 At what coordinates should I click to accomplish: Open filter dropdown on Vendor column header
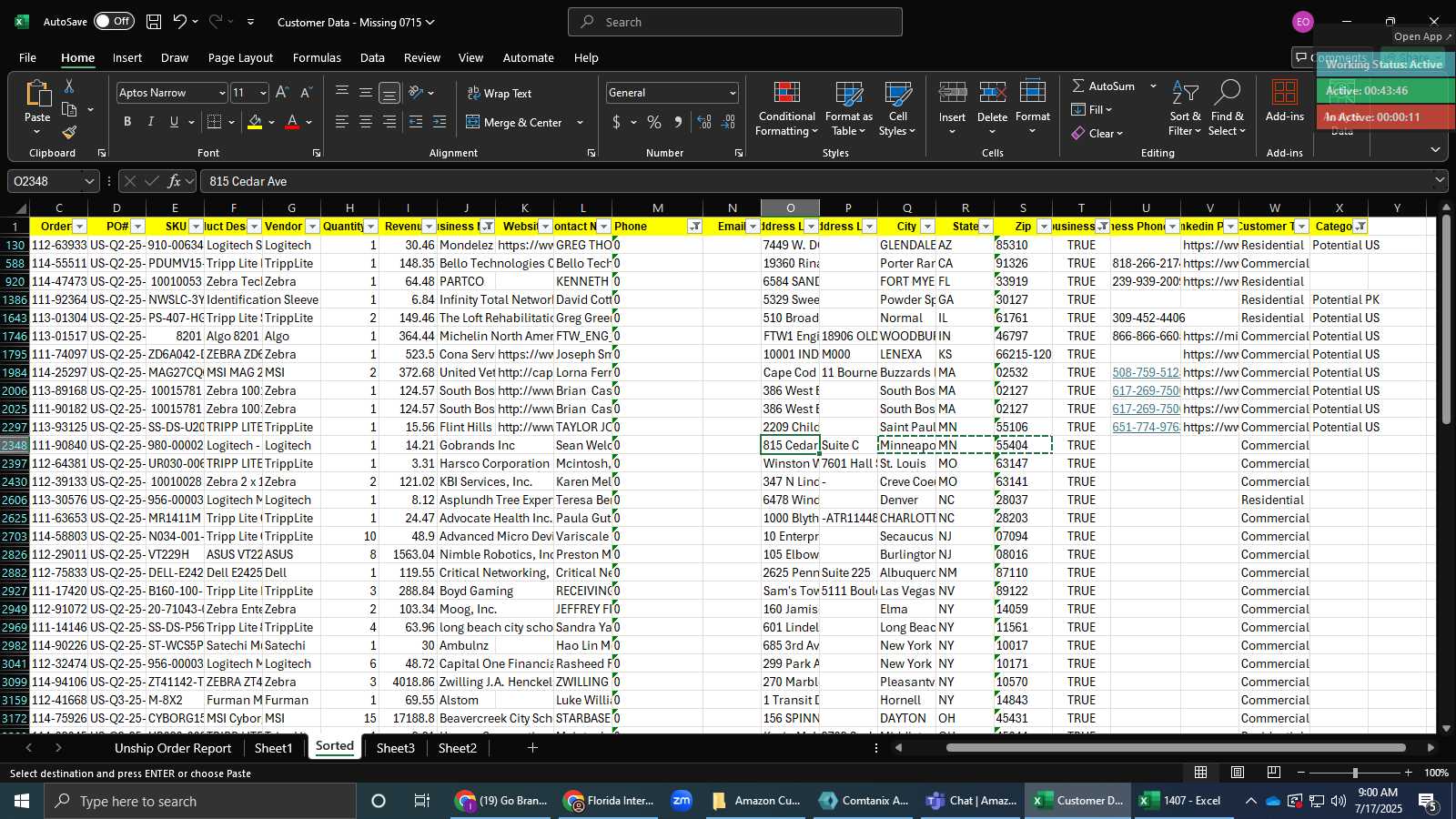(312, 227)
